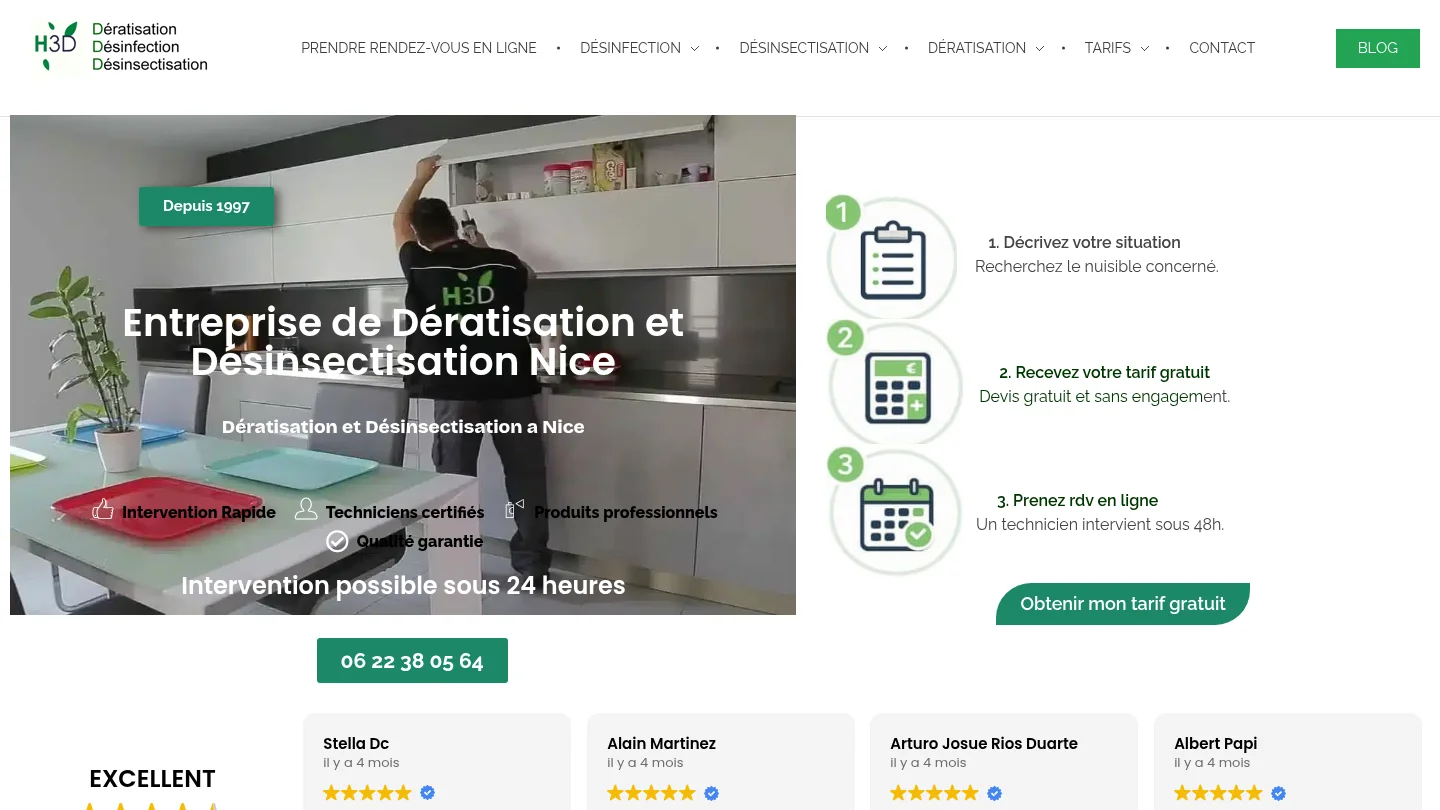The image size is (1440, 810).
Task: Click Obtenir mon tarif gratuit button
Action: point(1123,604)
